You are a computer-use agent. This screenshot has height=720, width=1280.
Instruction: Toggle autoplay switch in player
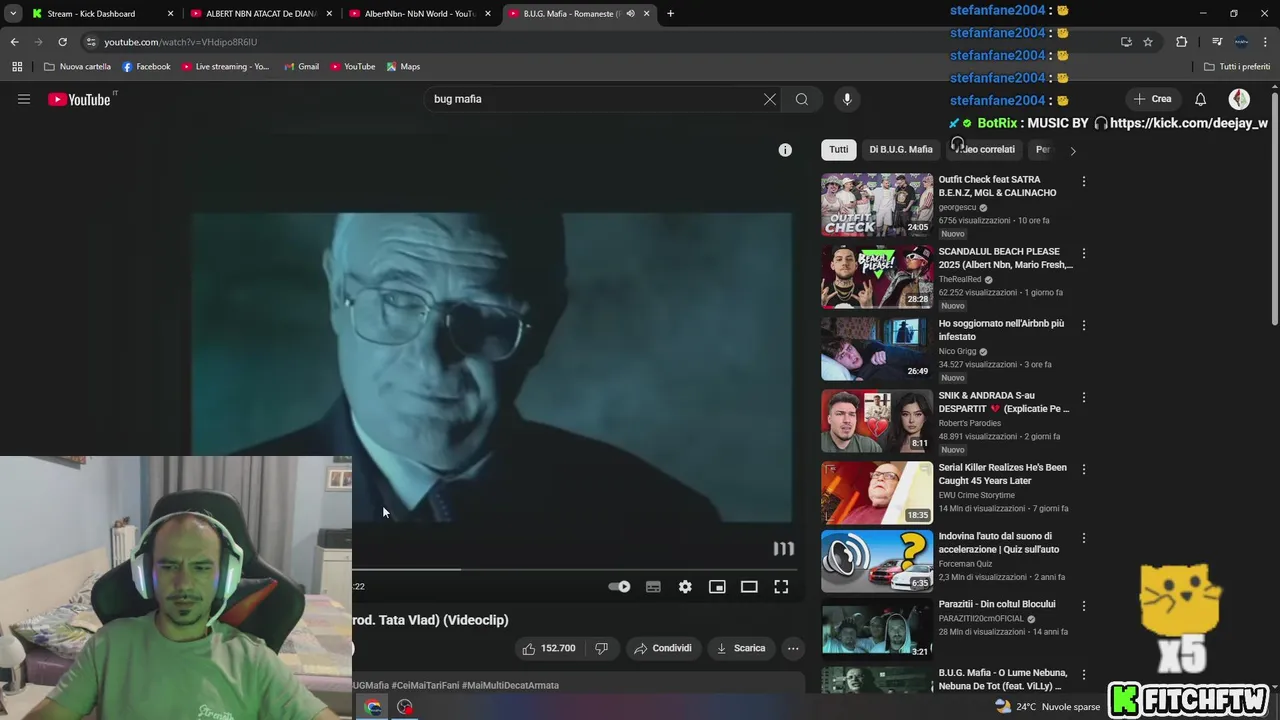pyautogui.click(x=620, y=587)
